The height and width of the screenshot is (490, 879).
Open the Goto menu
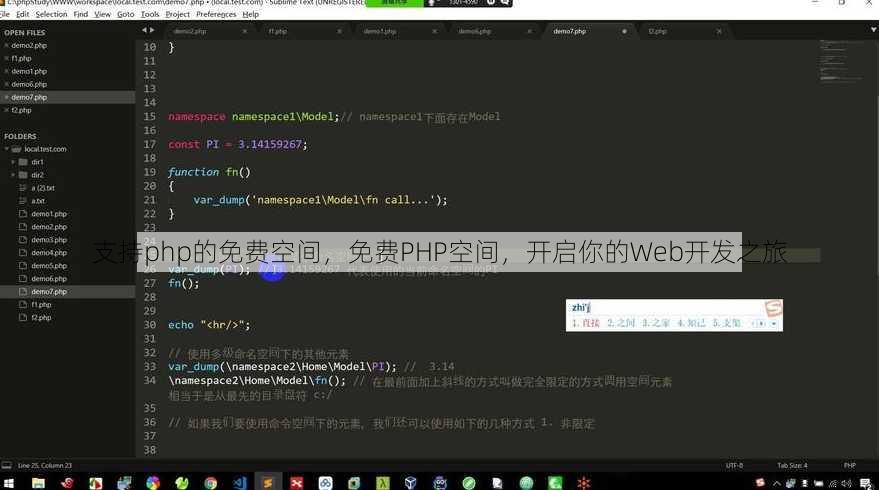(x=126, y=14)
